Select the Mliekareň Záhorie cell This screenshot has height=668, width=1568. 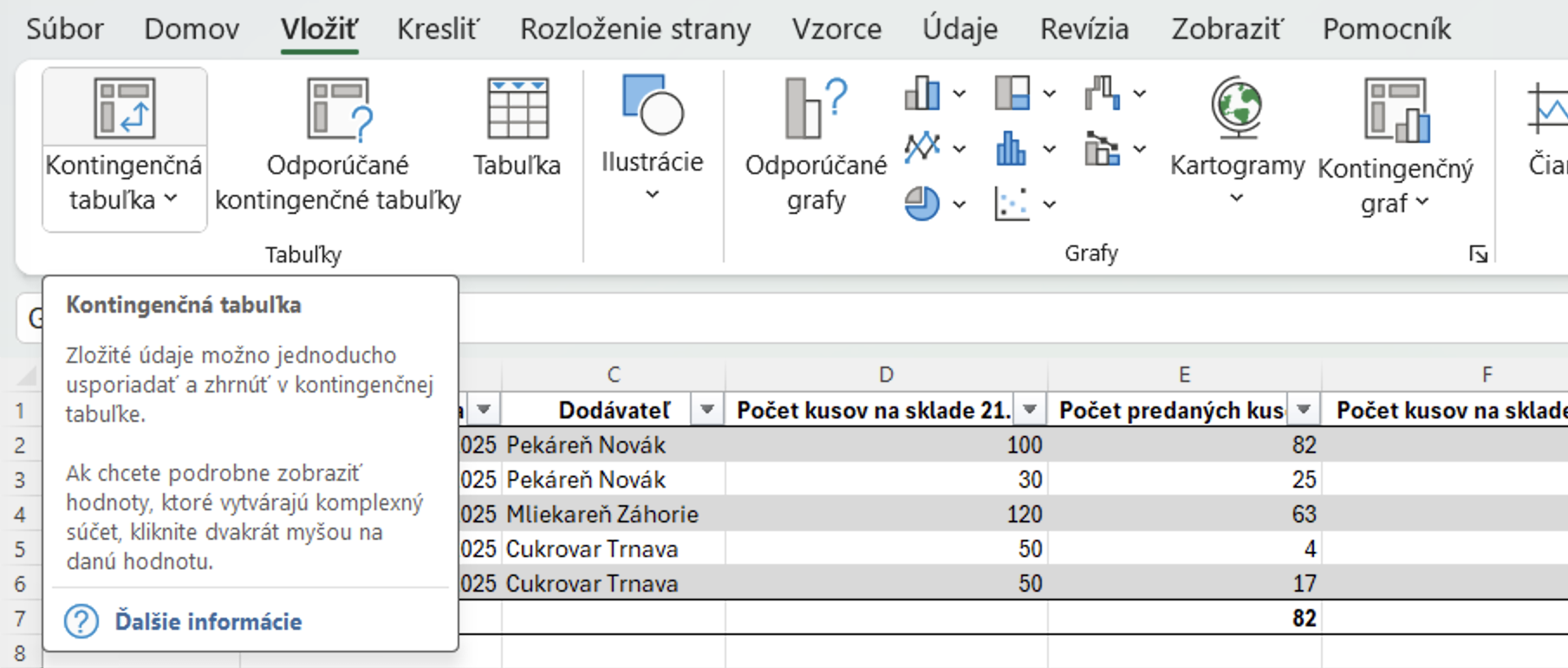point(614,514)
